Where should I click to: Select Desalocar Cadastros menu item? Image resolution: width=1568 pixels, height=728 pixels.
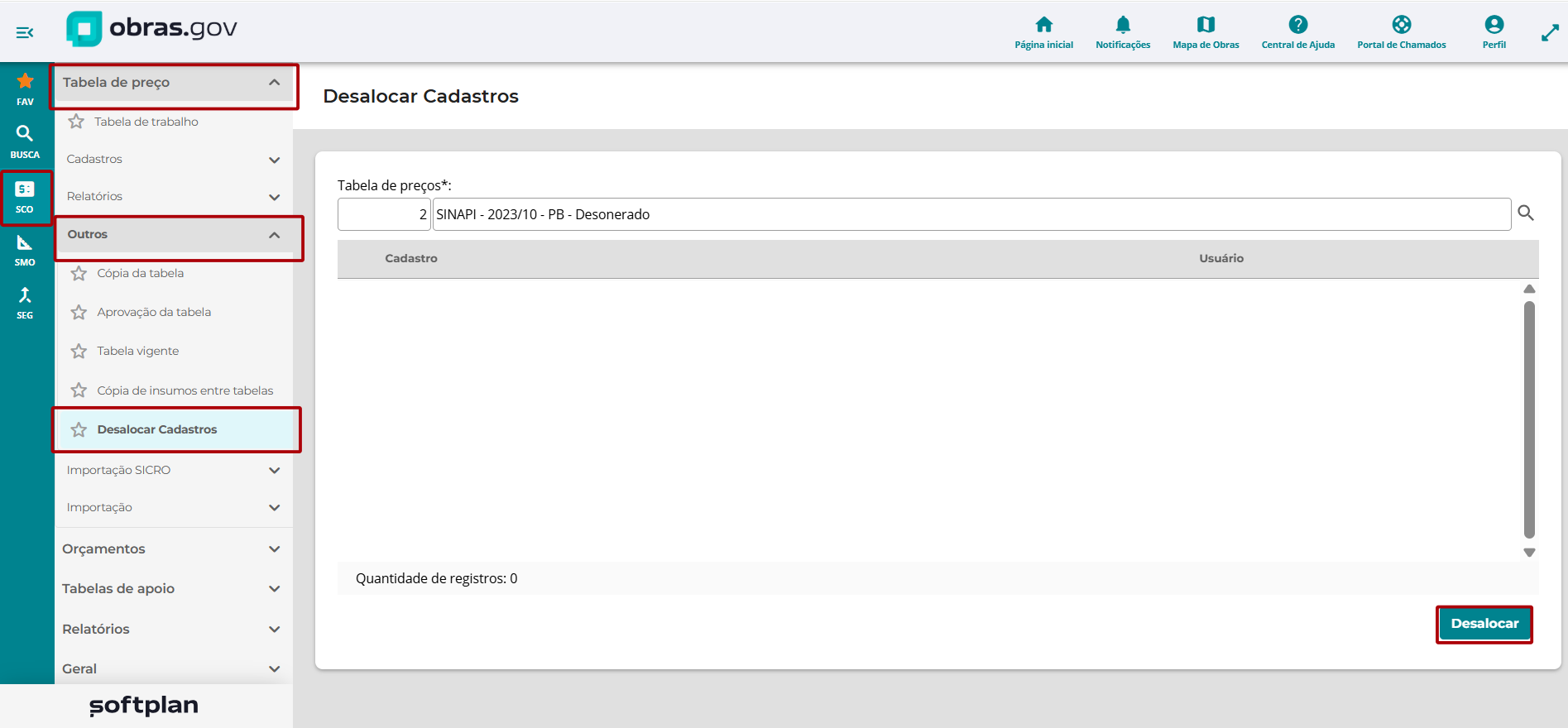pos(157,429)
